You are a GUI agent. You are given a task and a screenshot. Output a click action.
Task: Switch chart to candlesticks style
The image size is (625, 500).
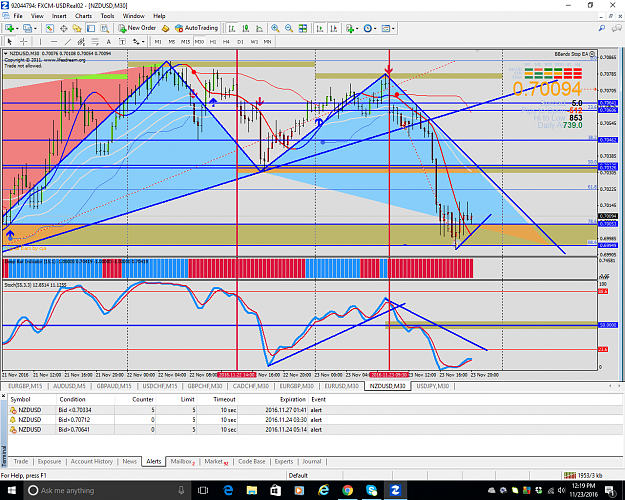pos(246,28)
